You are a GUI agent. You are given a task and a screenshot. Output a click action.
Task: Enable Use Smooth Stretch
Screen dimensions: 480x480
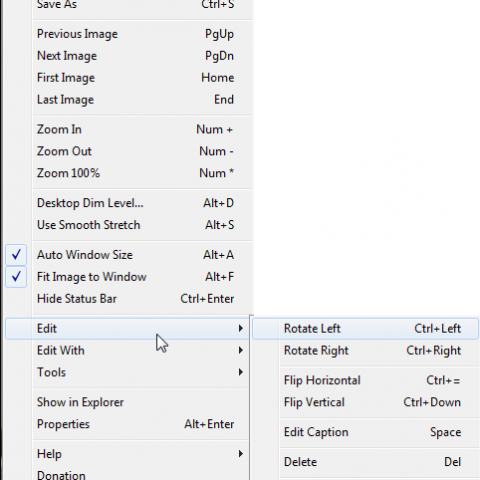(127, 225)
